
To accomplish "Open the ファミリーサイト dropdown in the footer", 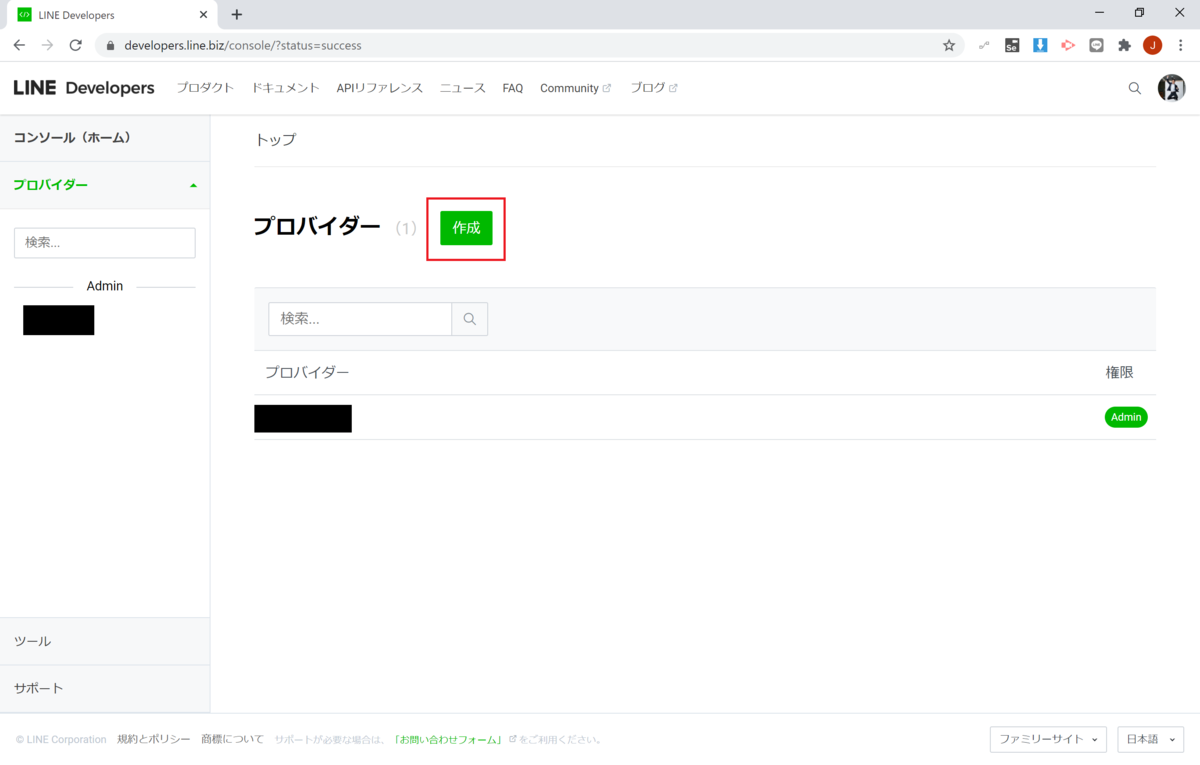I will (x=1047, y=739).
